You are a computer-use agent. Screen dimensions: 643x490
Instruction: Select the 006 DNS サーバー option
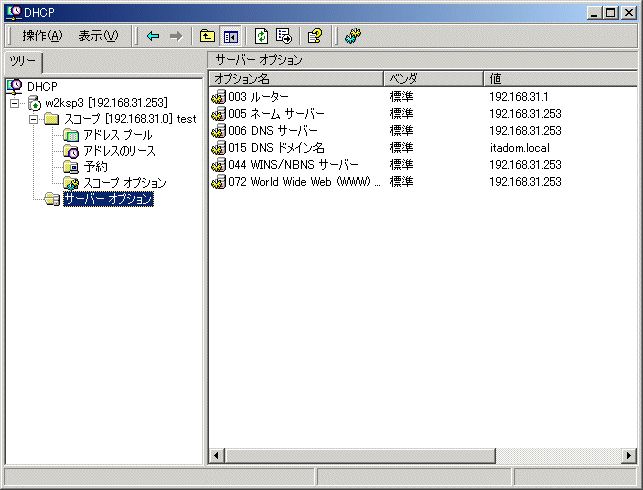pyautogui.click(x=273, y=131)
